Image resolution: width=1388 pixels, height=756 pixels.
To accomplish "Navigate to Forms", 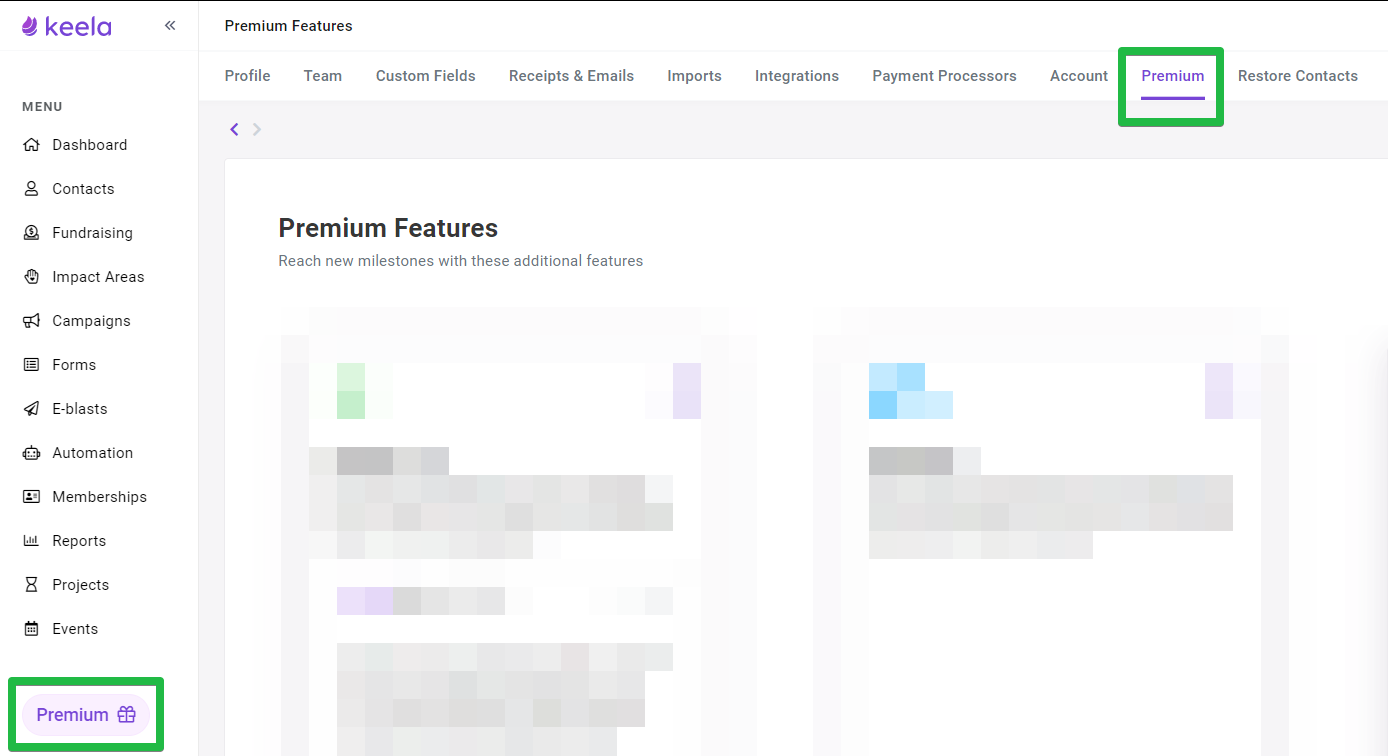I will (x=74, y=365).
